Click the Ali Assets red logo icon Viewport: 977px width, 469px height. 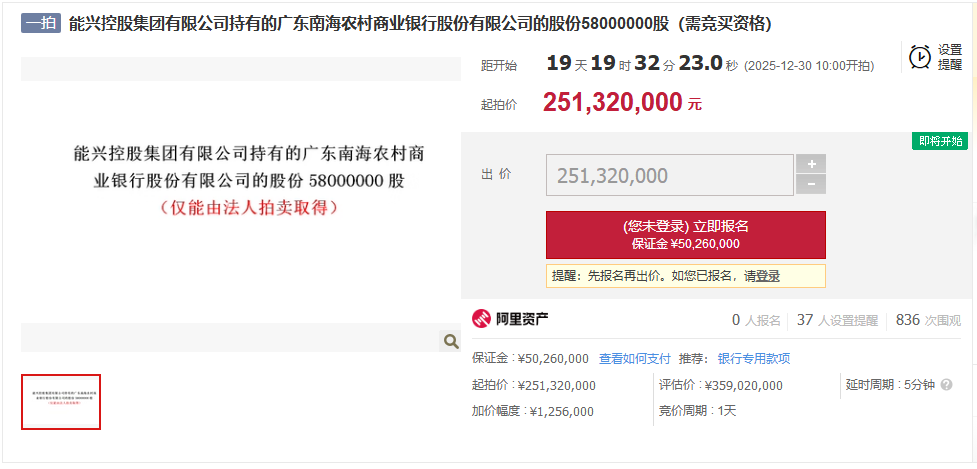(x=481, y=319)
